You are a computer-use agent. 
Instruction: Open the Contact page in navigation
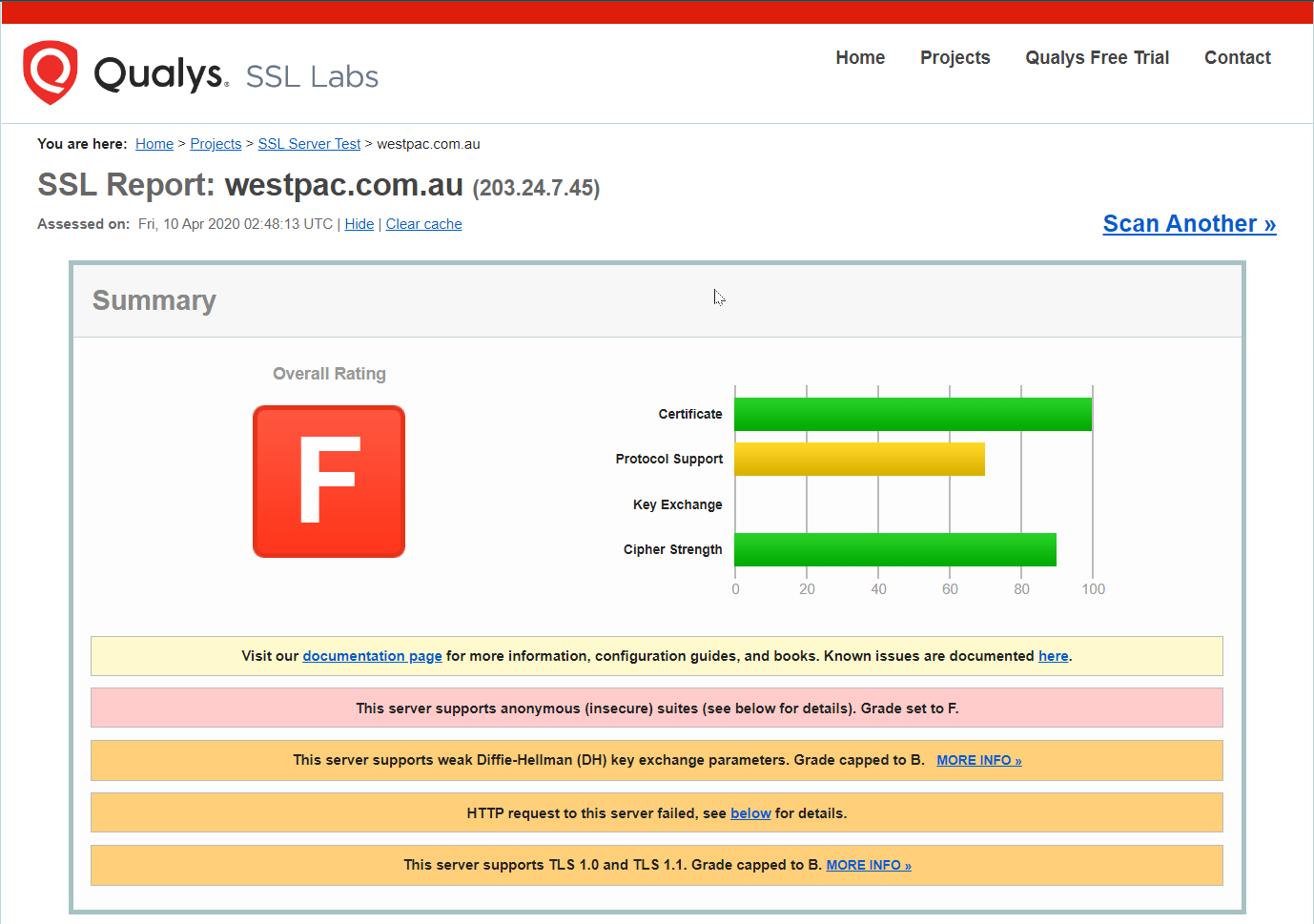point(1237,58)
